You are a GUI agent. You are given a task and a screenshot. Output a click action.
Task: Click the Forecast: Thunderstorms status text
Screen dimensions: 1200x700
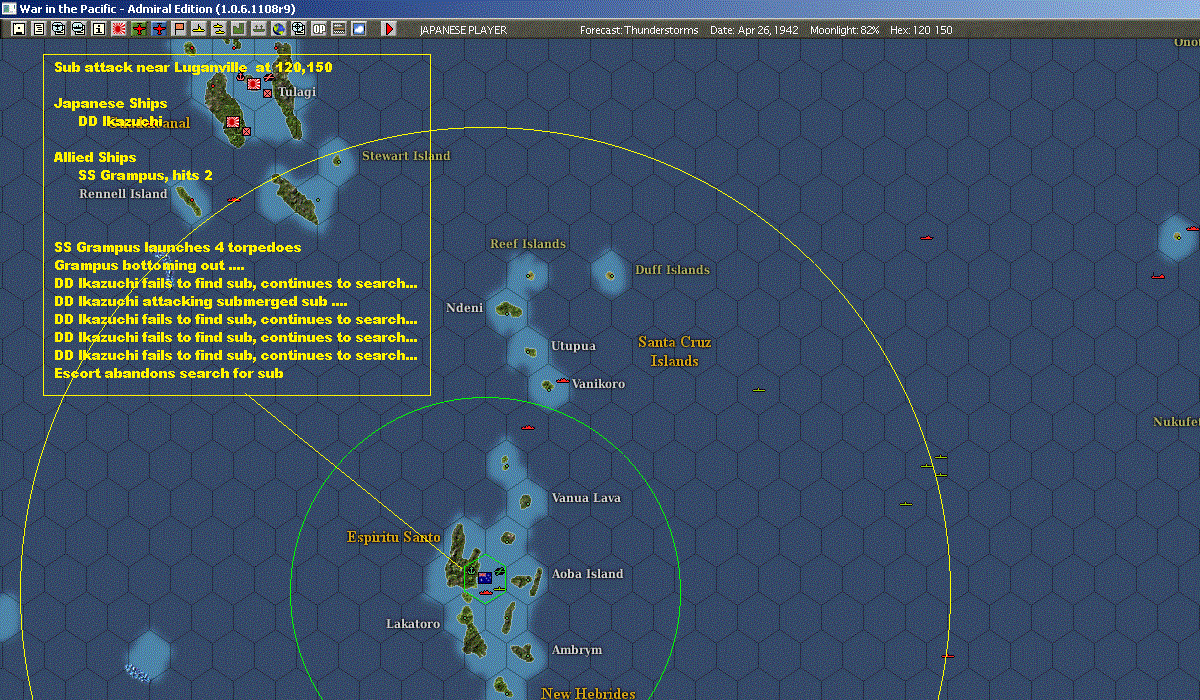pyautogui.click(x=640, y=30)
